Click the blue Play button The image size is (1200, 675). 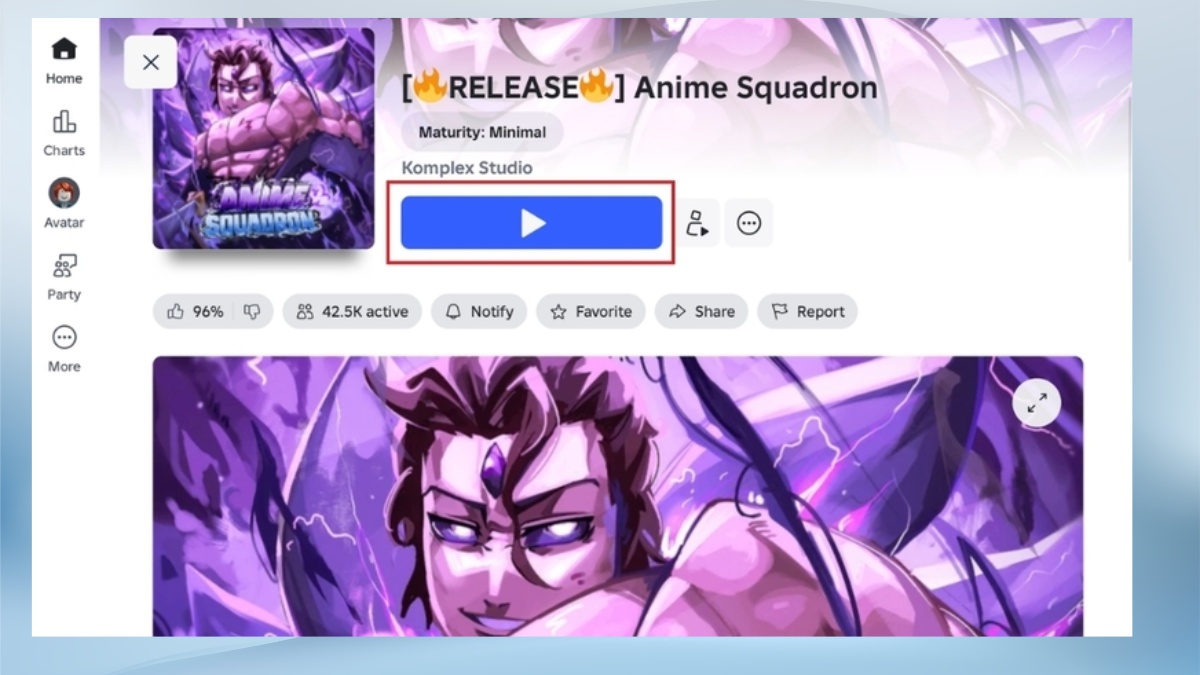coord(531,223)
